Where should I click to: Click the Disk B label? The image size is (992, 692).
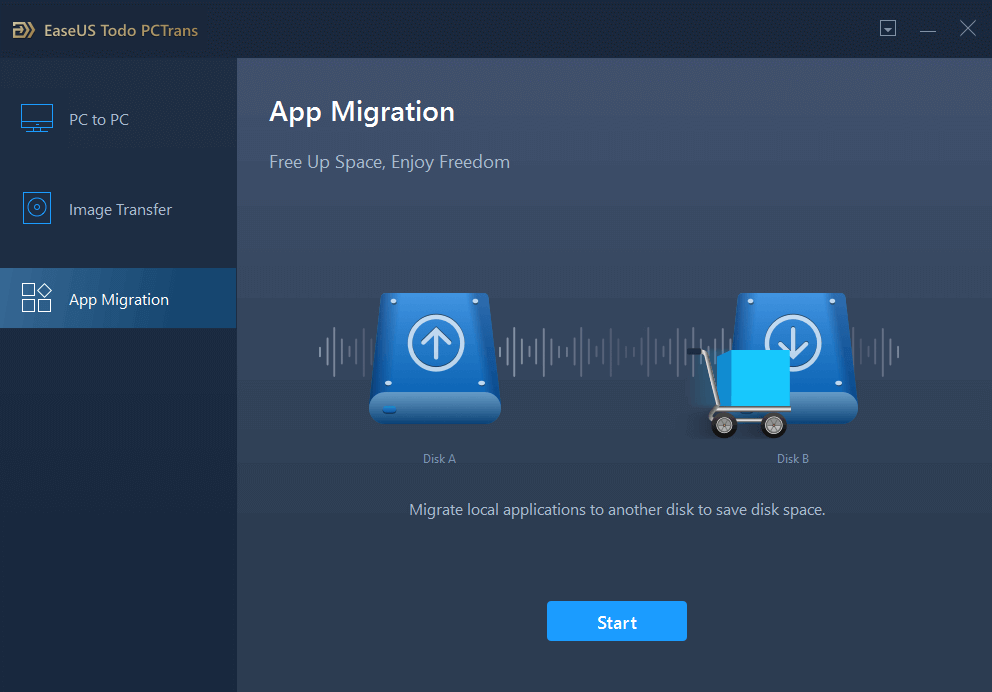click(793, 459)
